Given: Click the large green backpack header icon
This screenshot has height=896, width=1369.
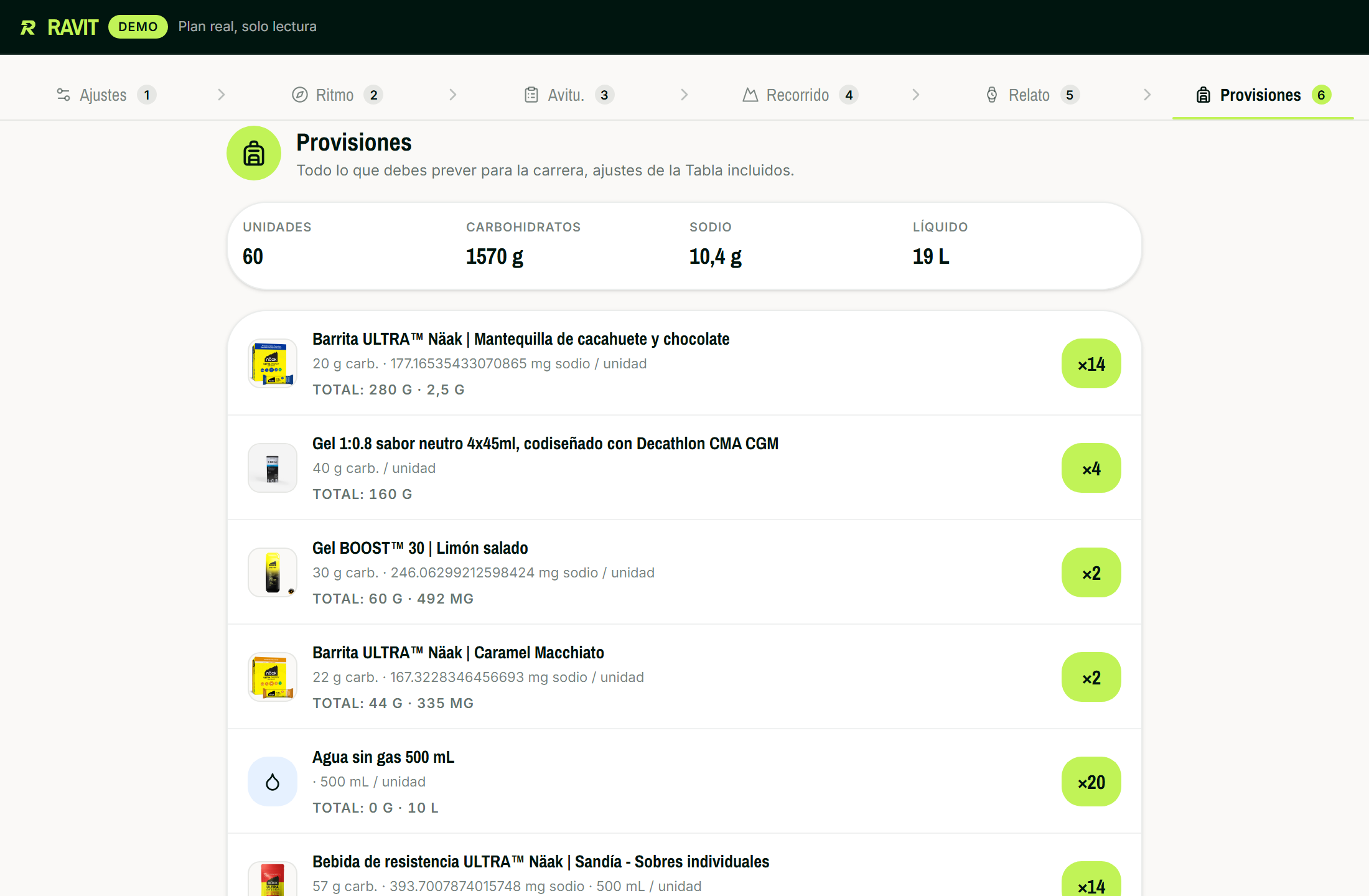Looking at the screenshot, I should [254, 153].
